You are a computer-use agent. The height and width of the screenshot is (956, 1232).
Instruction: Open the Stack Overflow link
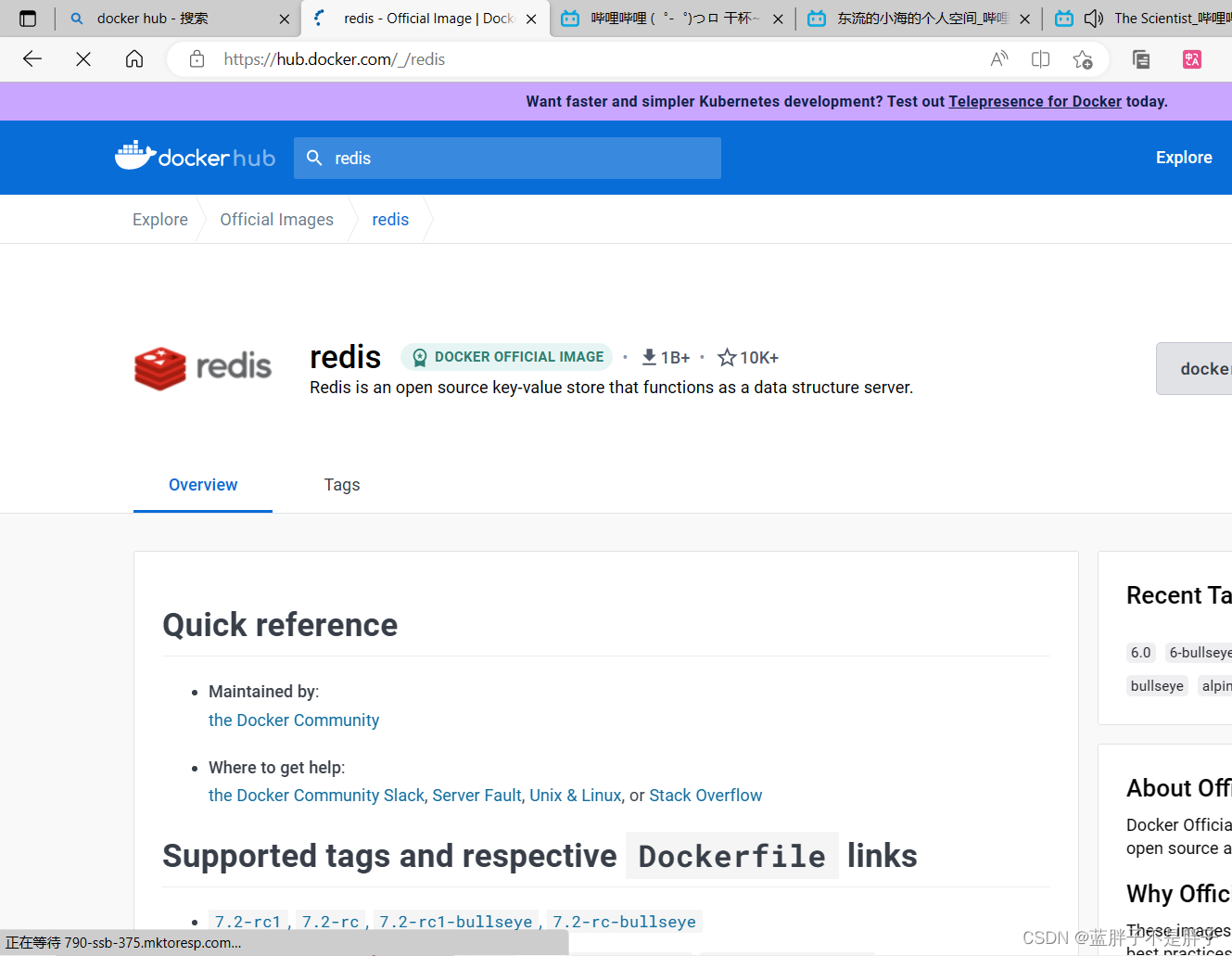click(x=705, y=796)
